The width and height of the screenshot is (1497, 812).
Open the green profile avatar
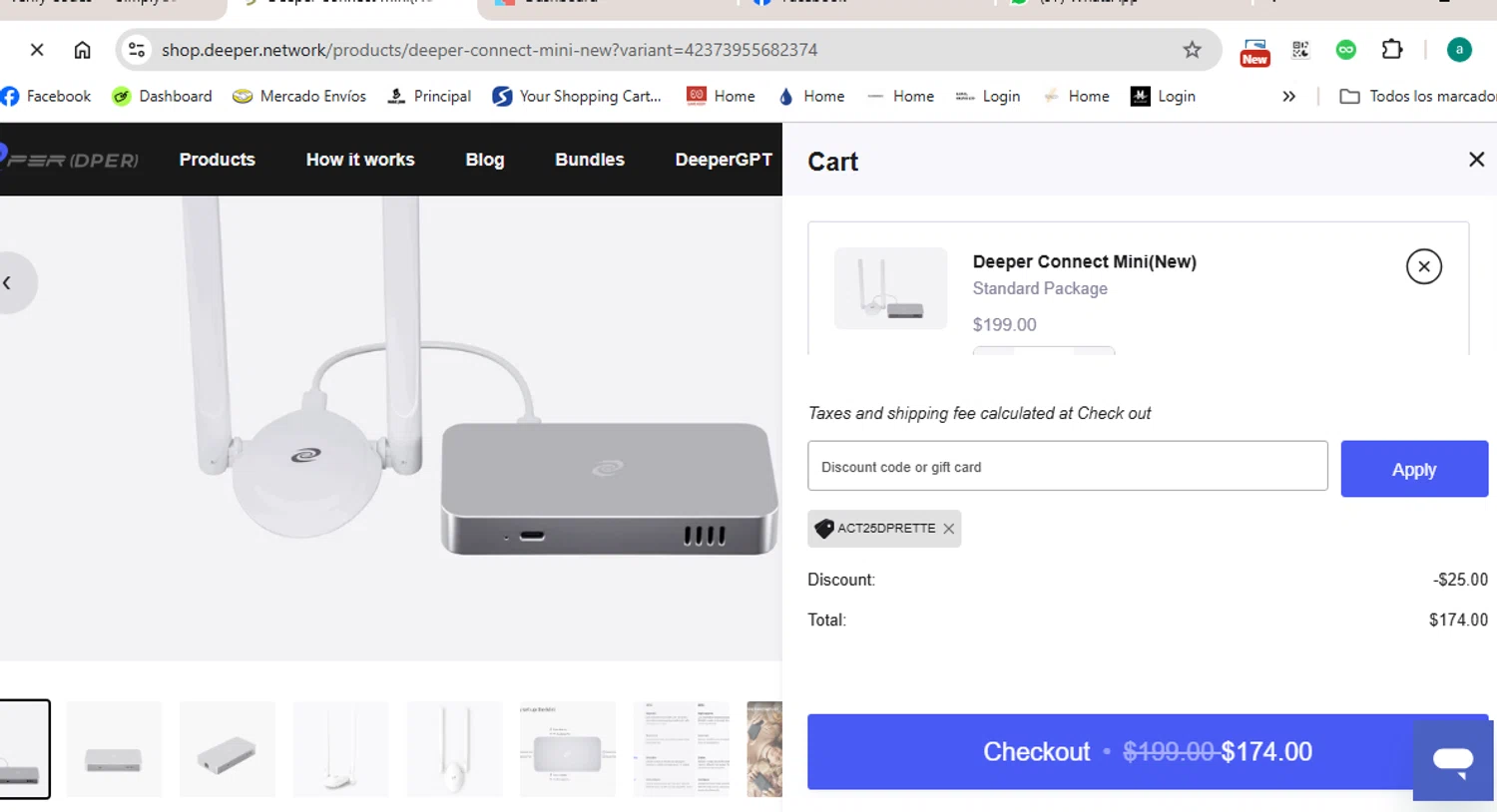1459,50
